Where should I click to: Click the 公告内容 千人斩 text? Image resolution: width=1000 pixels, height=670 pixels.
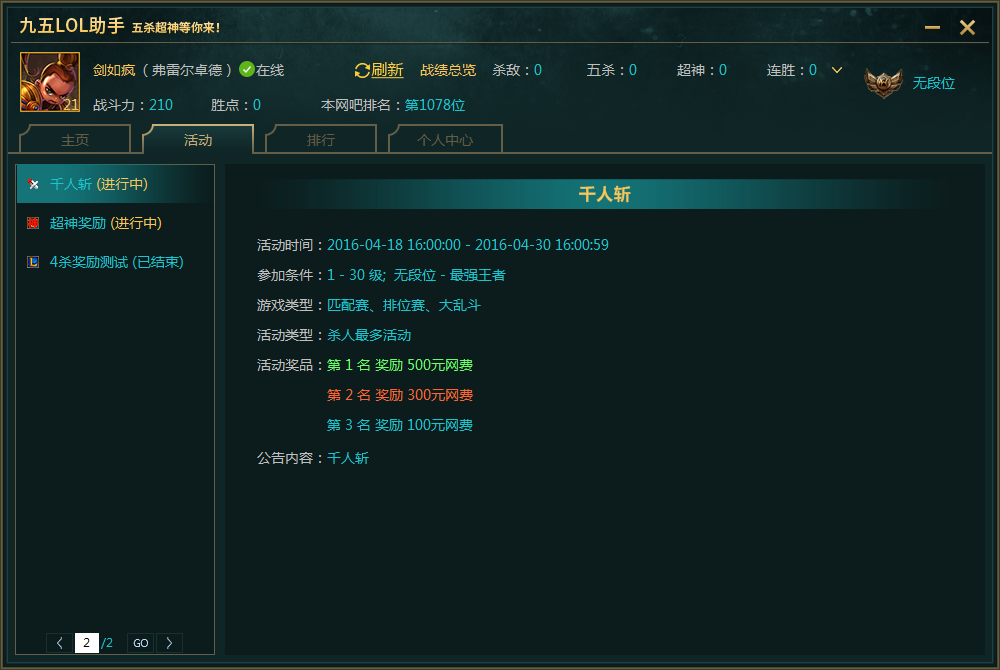[x=348, y=458]
